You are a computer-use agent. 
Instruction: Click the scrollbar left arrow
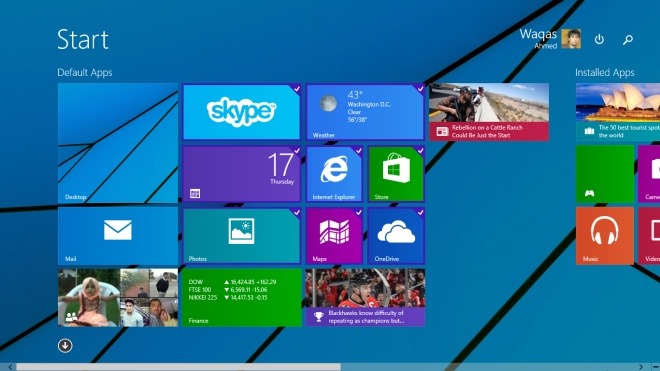10,367
